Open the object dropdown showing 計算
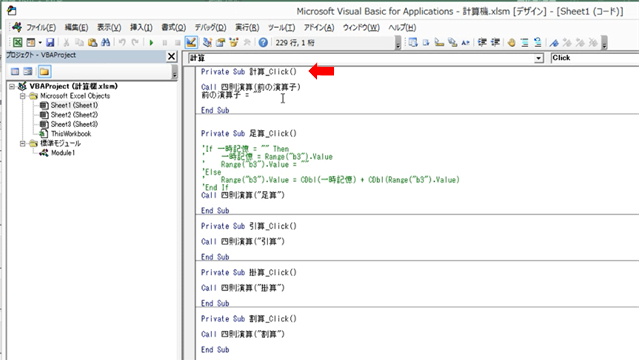 click(x=538, y=58)
